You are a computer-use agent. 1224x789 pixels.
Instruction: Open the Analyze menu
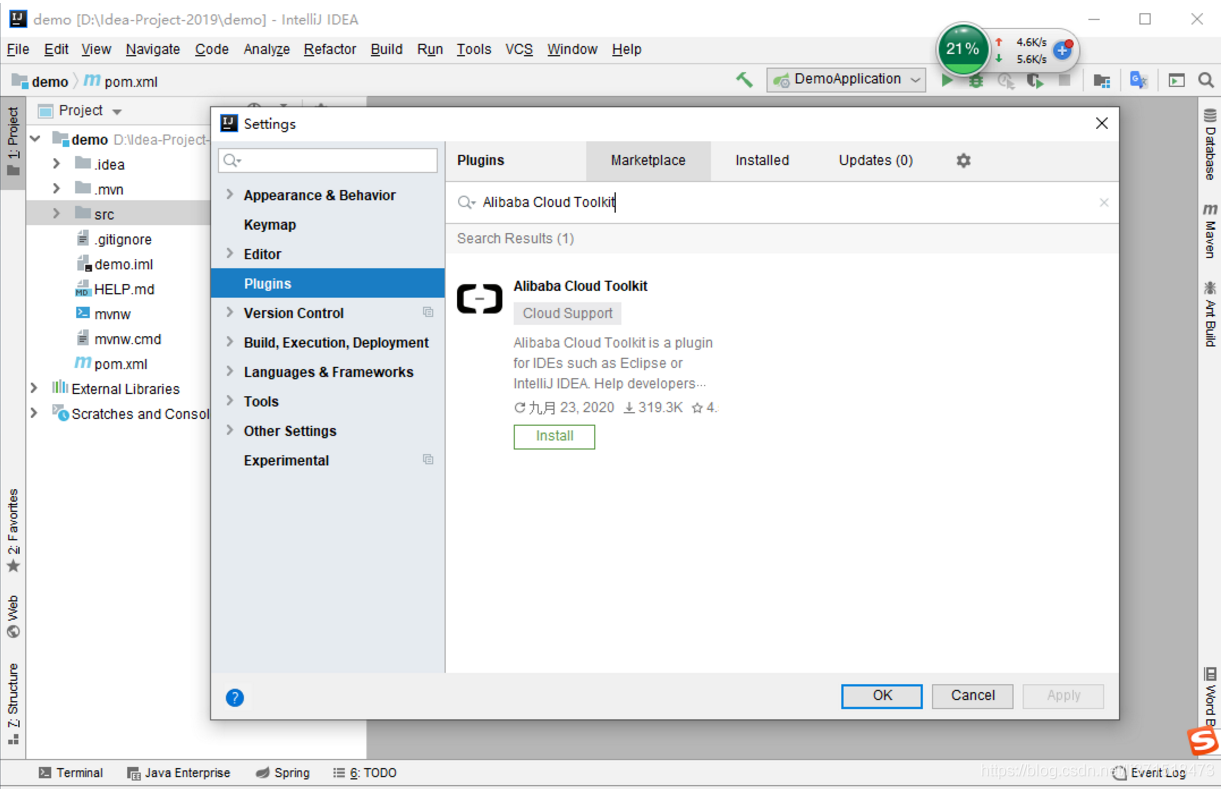click(267, 49)
